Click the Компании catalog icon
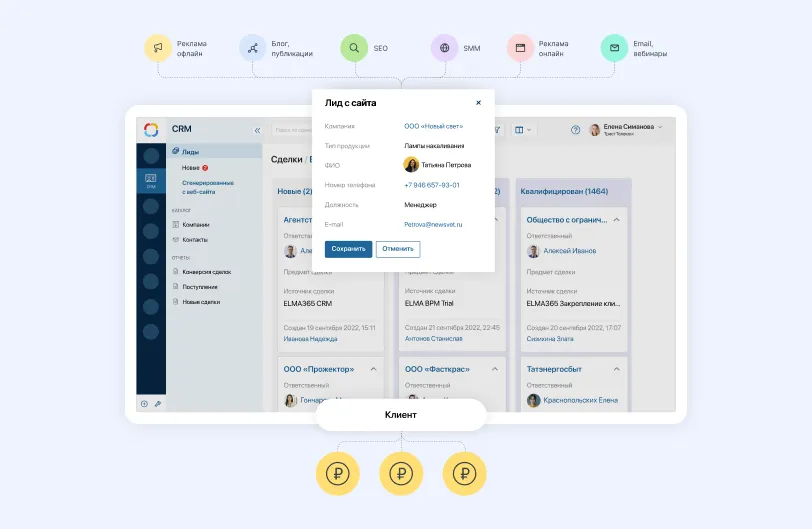The width and height of the screenshot is (812, 529). pyautogui.click(x=176, y=225)
